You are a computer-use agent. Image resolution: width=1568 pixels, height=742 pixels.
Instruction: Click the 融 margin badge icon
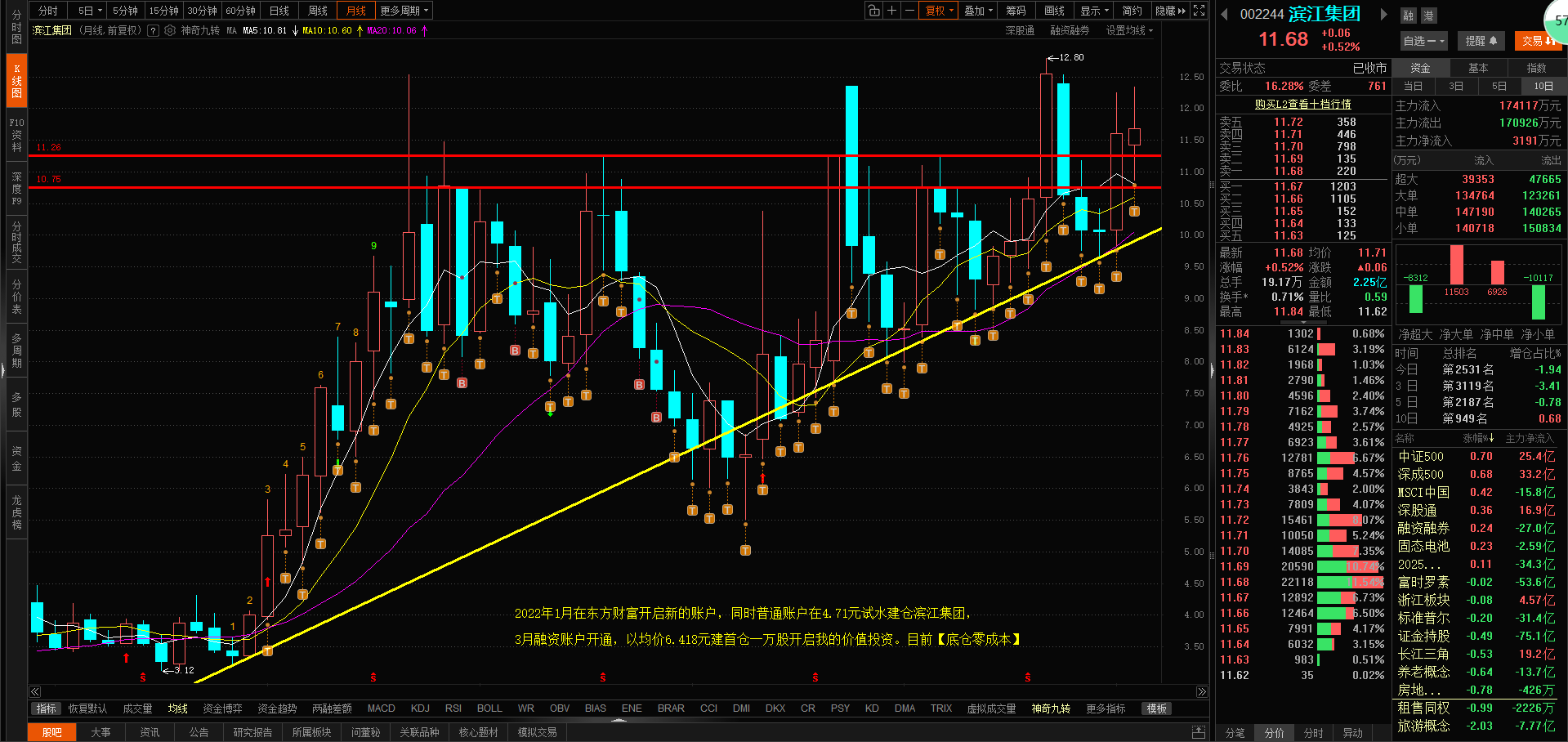(x=1408, y=16)
